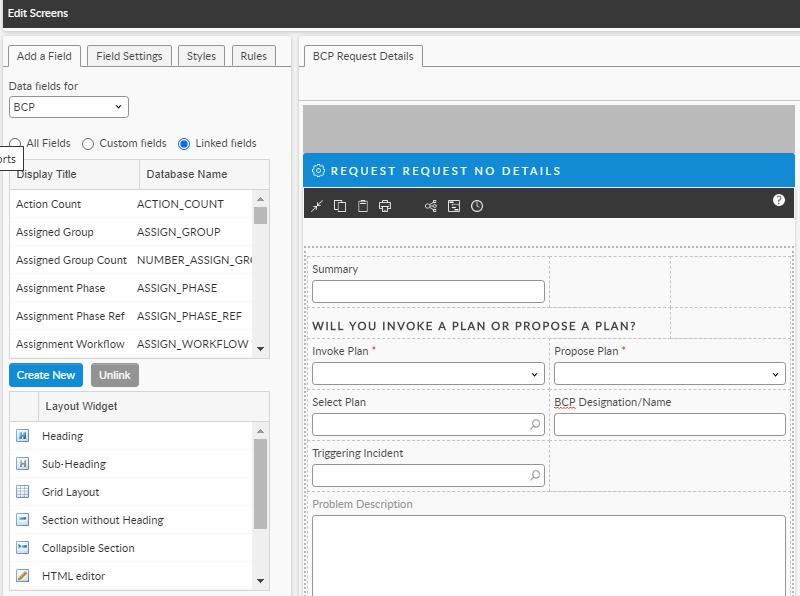Click the Create New button
This screenshot has height=596, width=800.
coord(46,375)
